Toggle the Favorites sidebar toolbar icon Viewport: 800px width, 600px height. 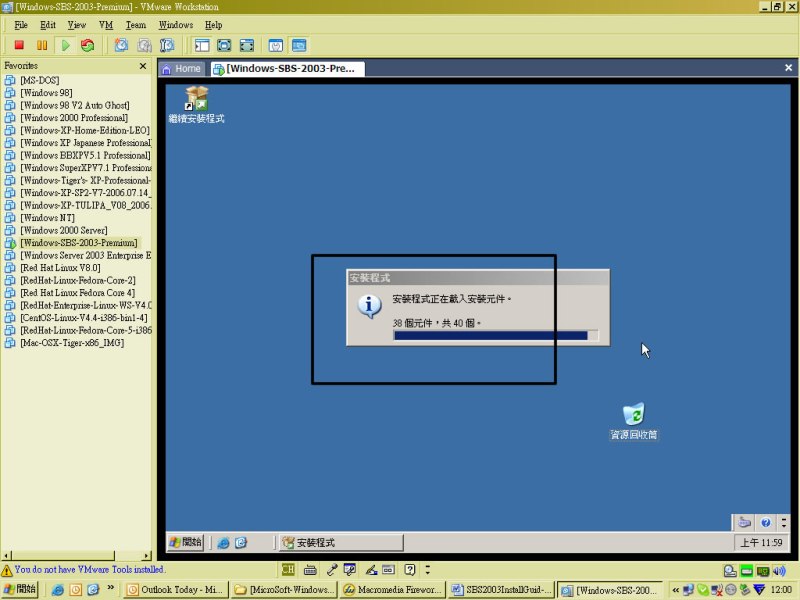point(202,45)
